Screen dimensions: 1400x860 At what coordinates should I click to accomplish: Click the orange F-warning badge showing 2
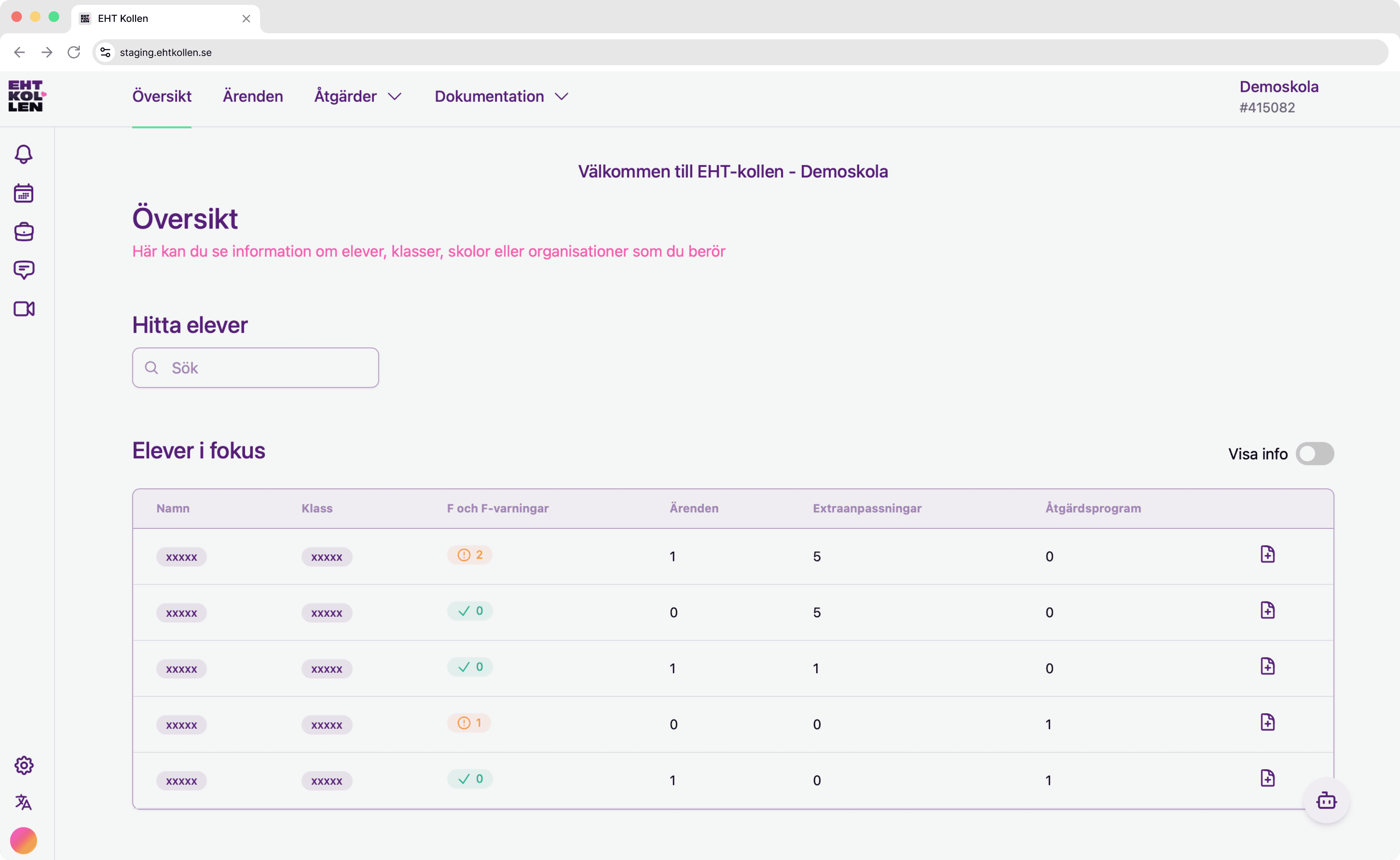(x=470, y=555)
